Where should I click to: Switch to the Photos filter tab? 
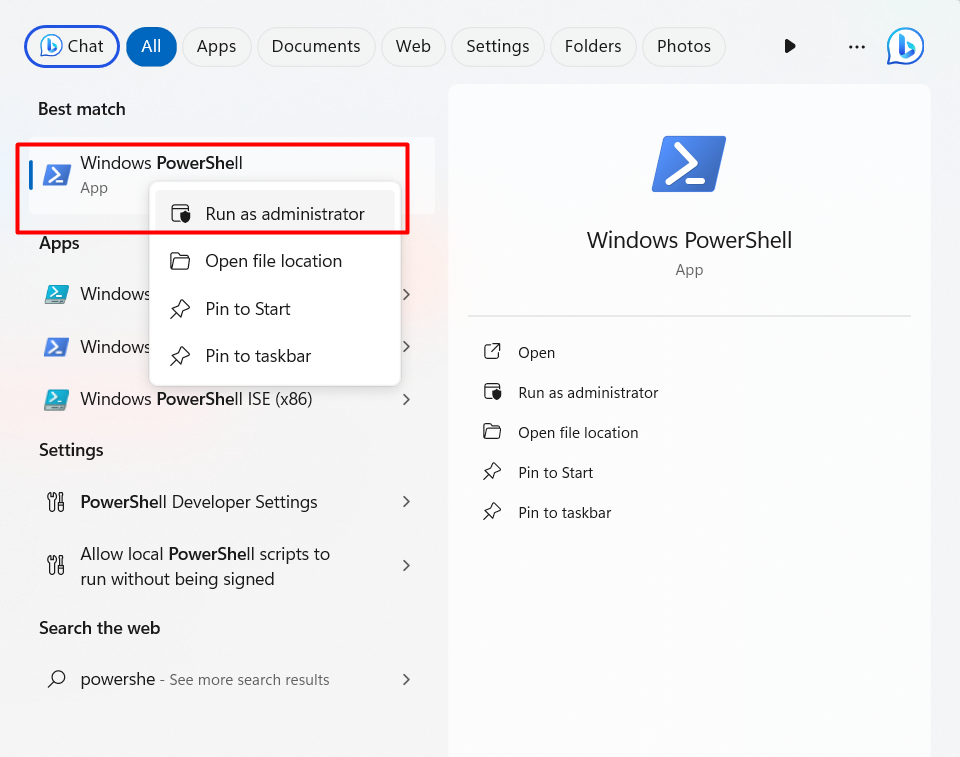(x=684, y=47)
